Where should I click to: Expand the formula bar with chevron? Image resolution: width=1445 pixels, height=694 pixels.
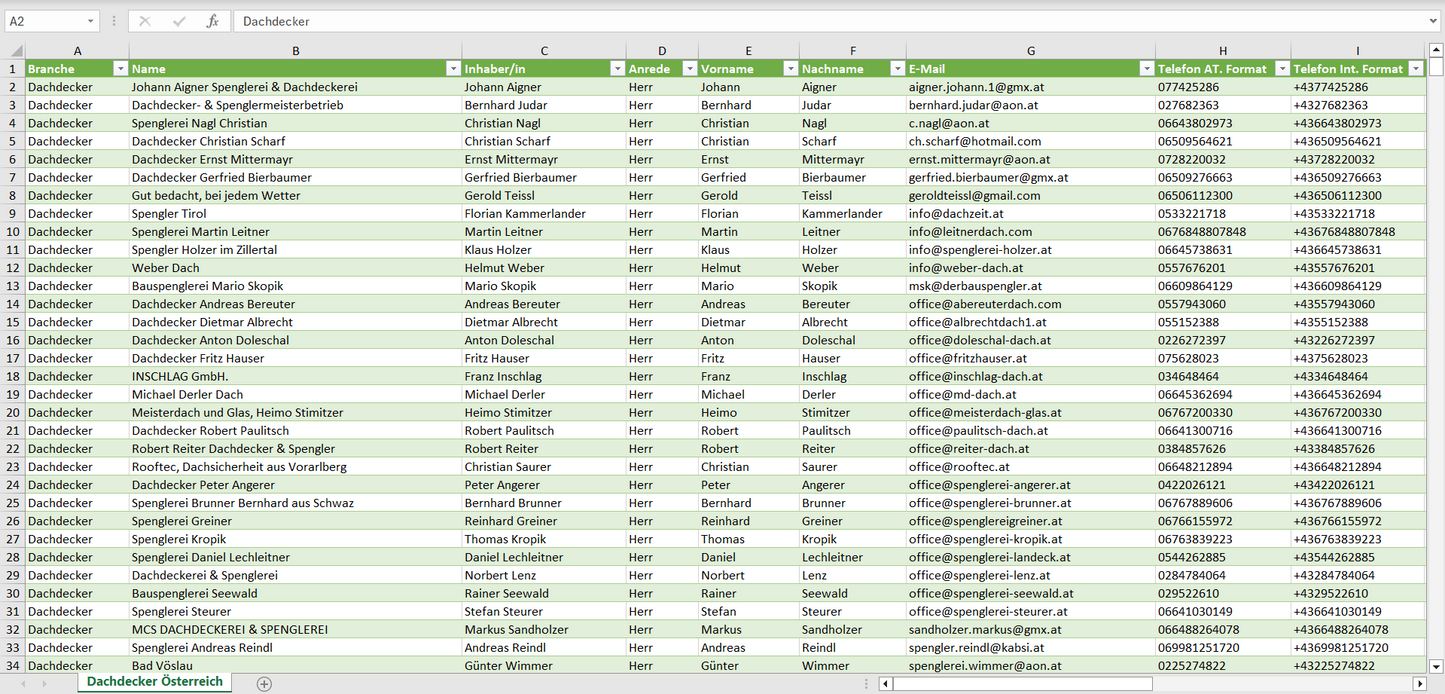coord(1434,21)
